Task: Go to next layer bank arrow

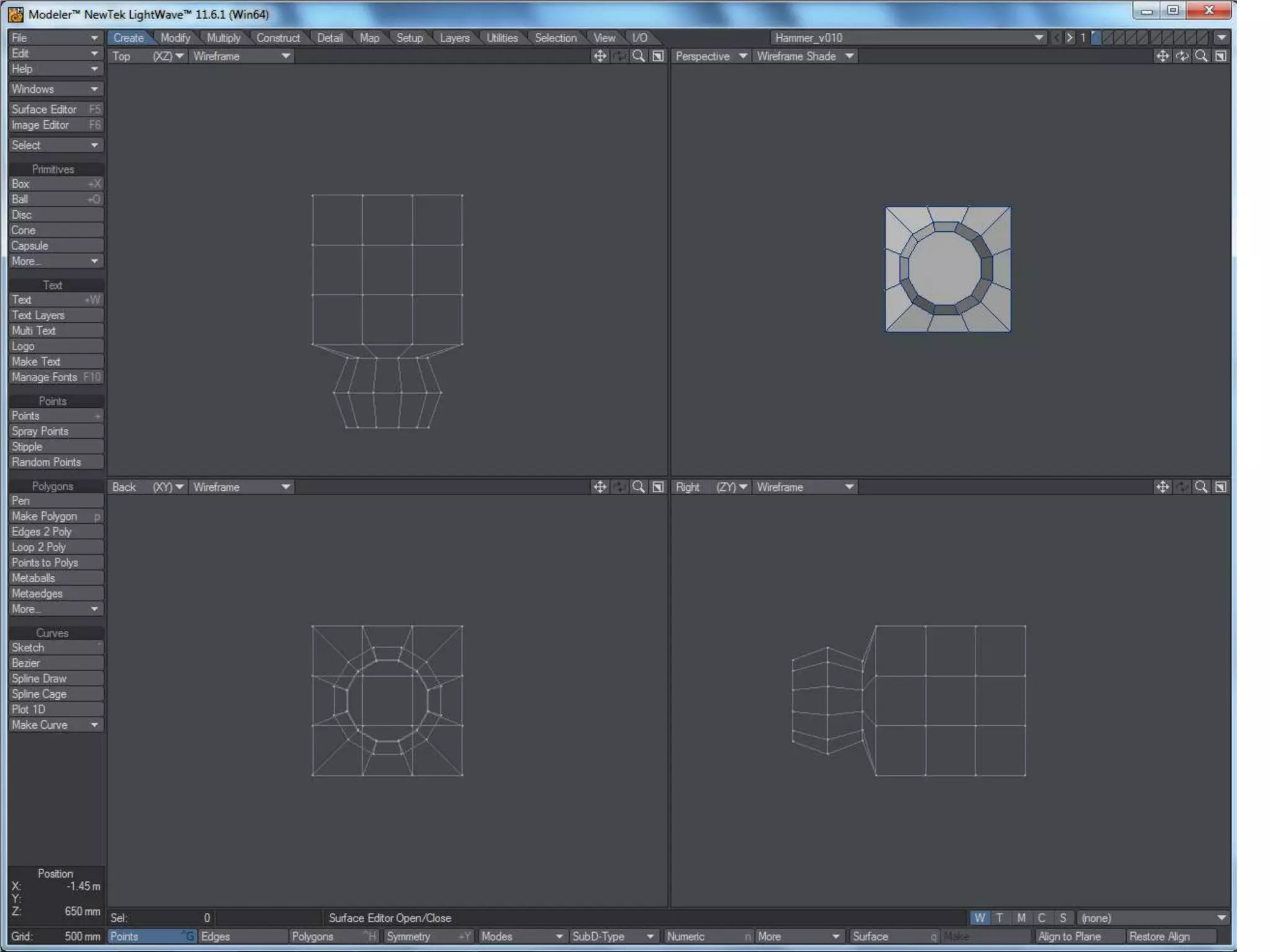Action: point(1069,38)
